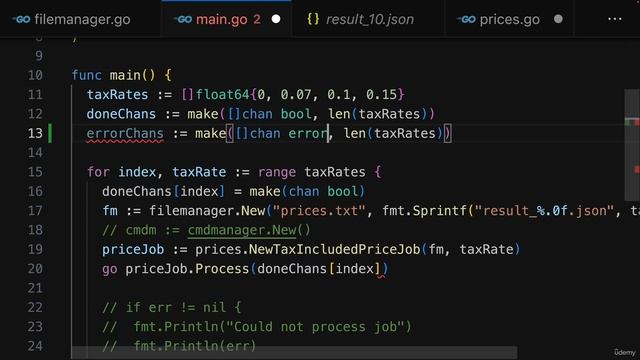Click the Go file icon on filemanager.go tab

pos(21,20)
